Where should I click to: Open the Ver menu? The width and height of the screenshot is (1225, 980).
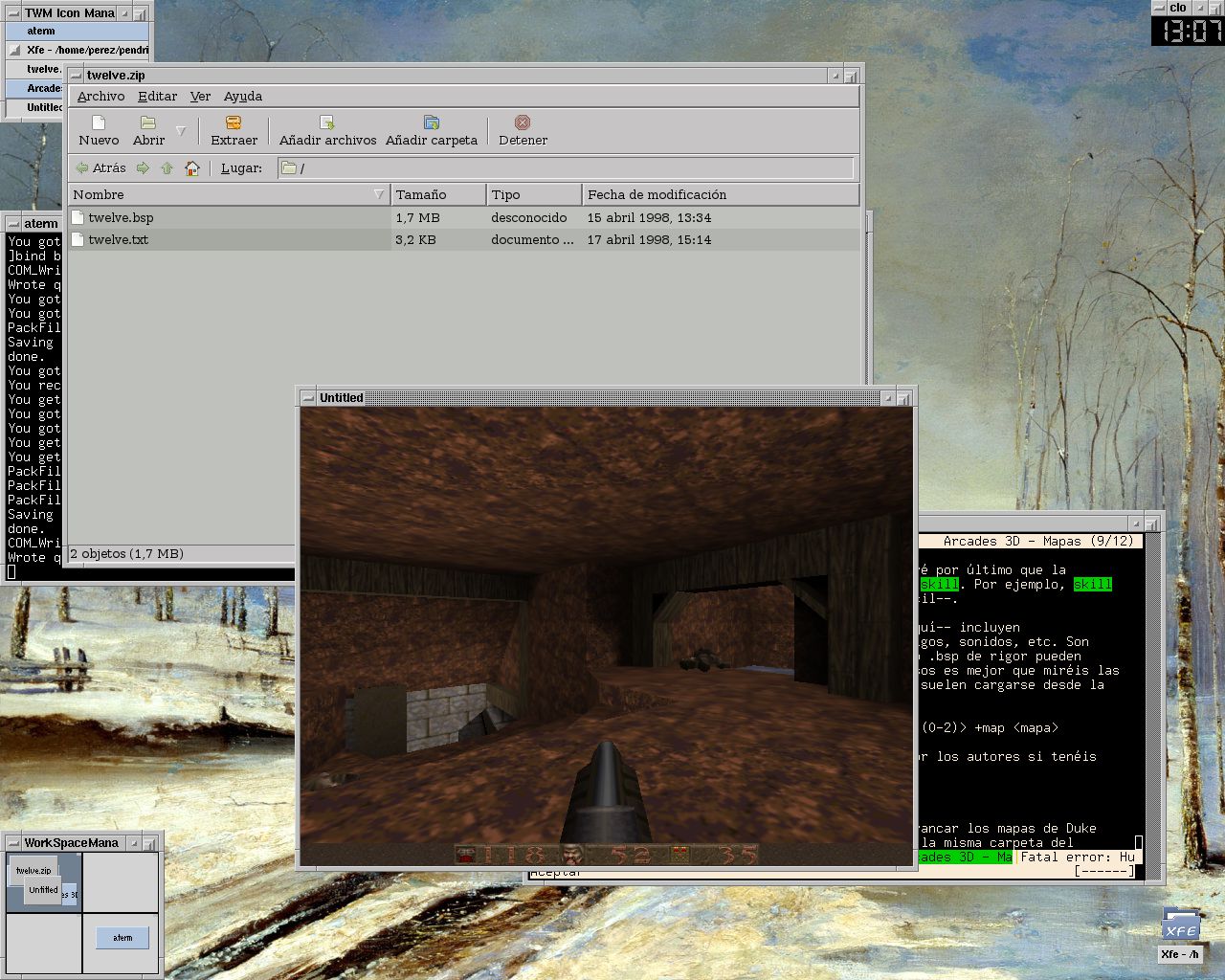tap(200, 96)
